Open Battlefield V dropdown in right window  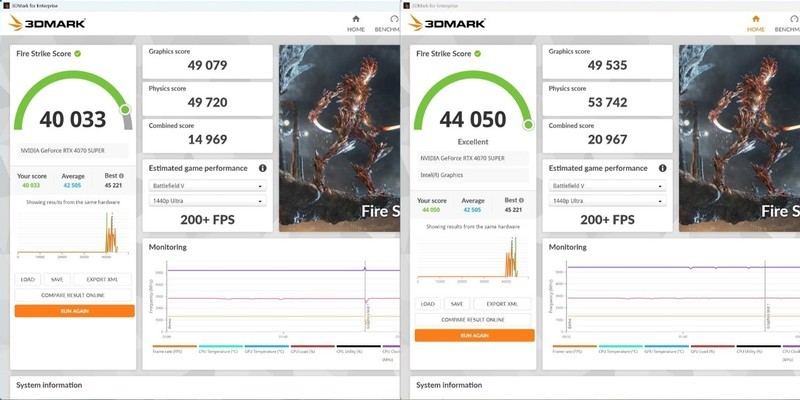(607, 186)
